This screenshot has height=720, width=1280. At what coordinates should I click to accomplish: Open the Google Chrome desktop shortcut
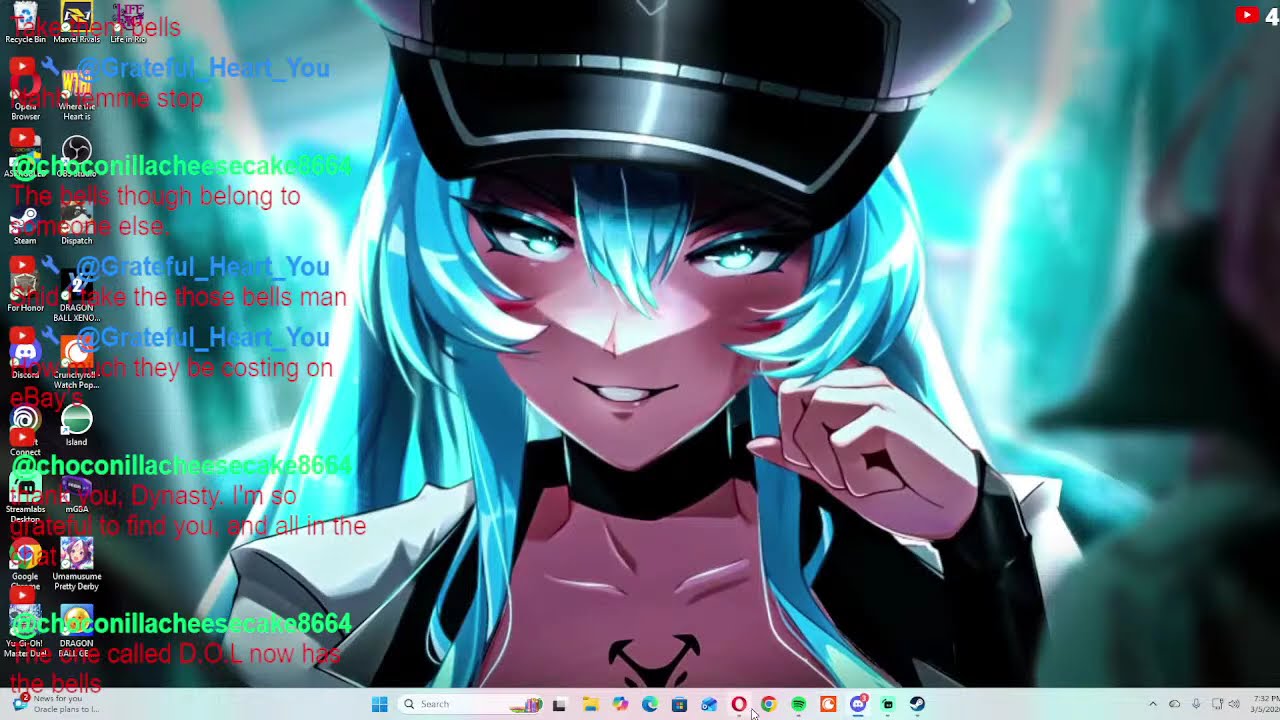[25, 565]
